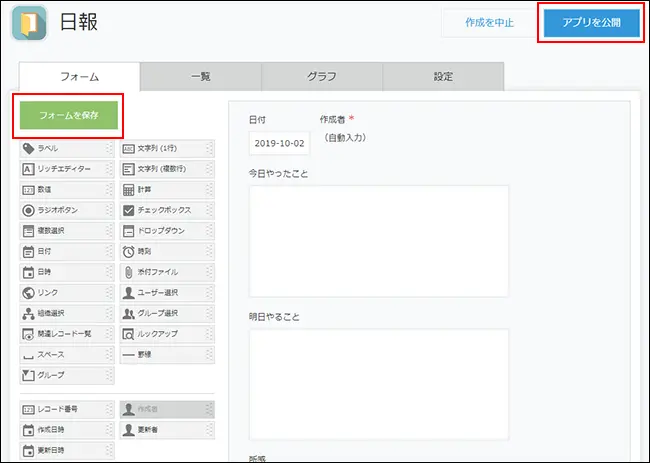Select the ルックアップ field in palette
This screenshot has width=650, height=463.
tap(166, 334)
